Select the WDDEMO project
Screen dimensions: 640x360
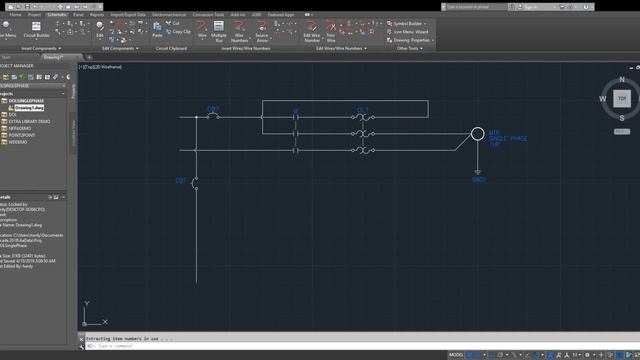click(18, 142)
